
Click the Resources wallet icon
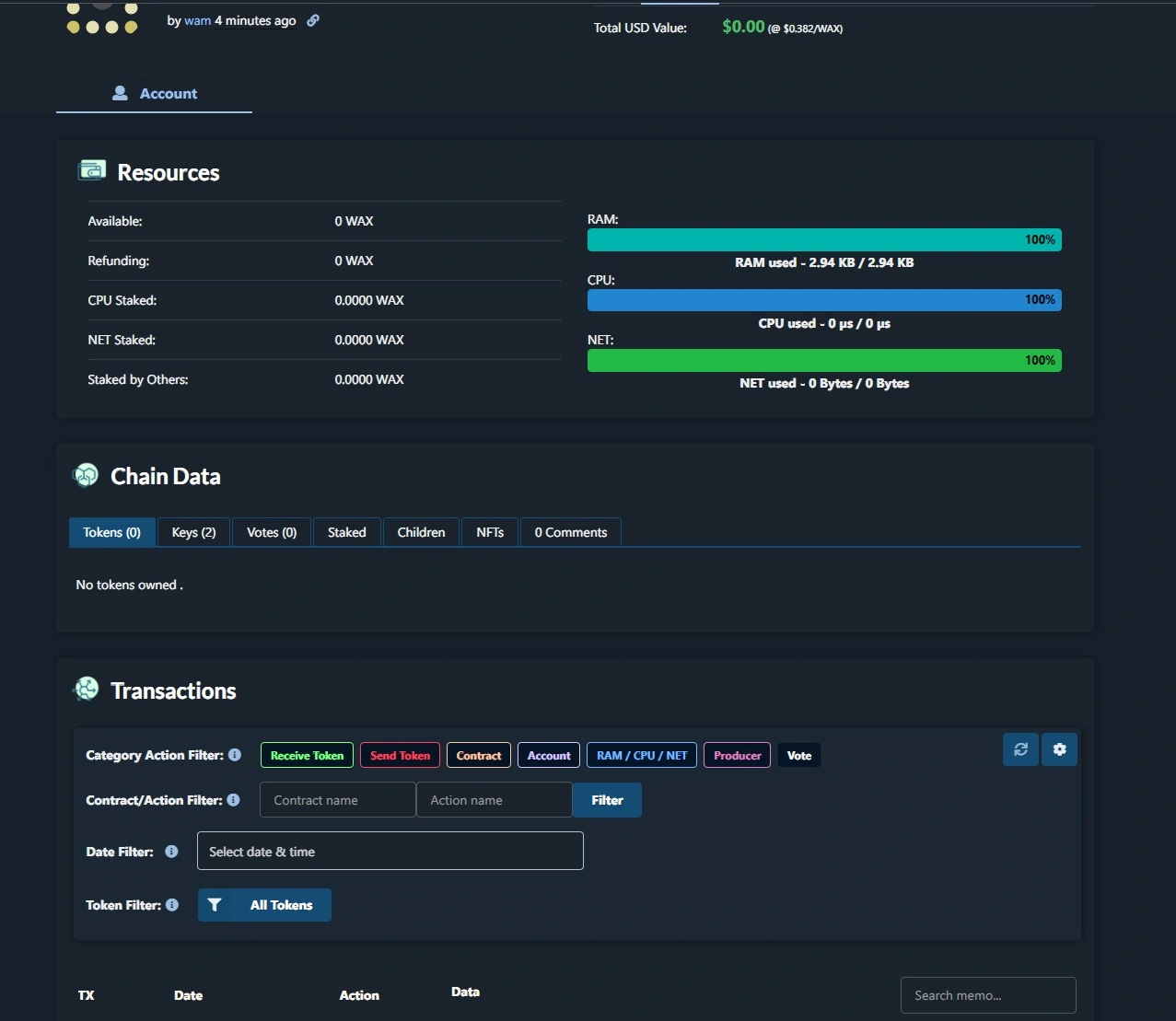click(x=92, y=170)
